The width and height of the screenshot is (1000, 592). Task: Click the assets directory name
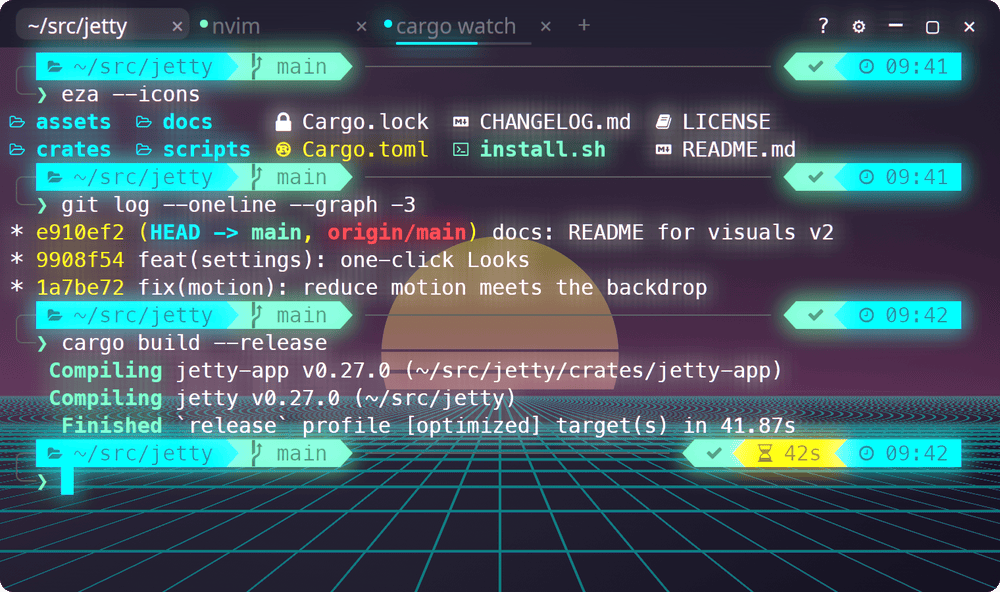73,122
